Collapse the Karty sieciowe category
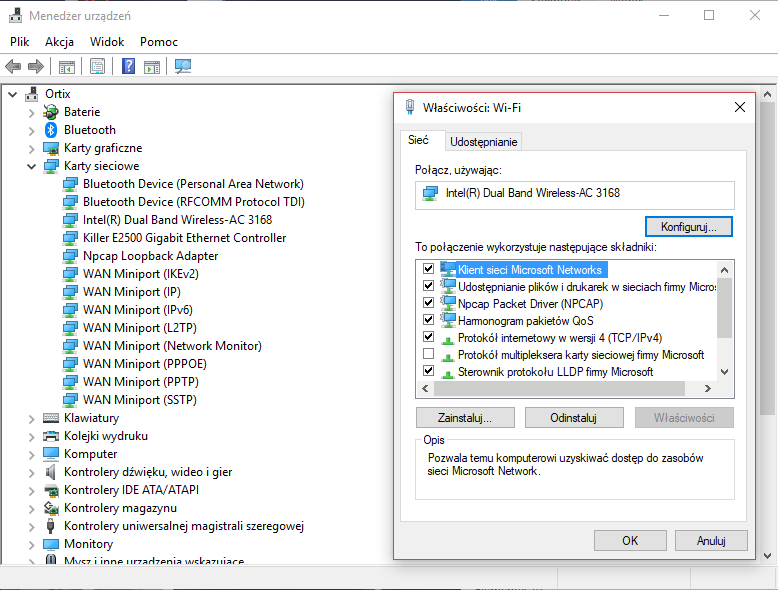Viewport: 778px width, 590px height. (31, 166)
